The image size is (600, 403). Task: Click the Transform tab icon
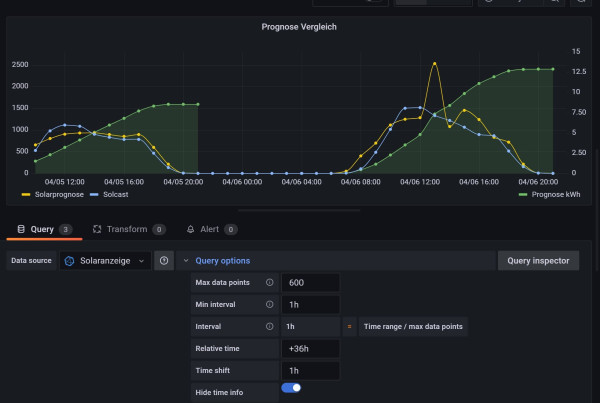click(97, 229)
